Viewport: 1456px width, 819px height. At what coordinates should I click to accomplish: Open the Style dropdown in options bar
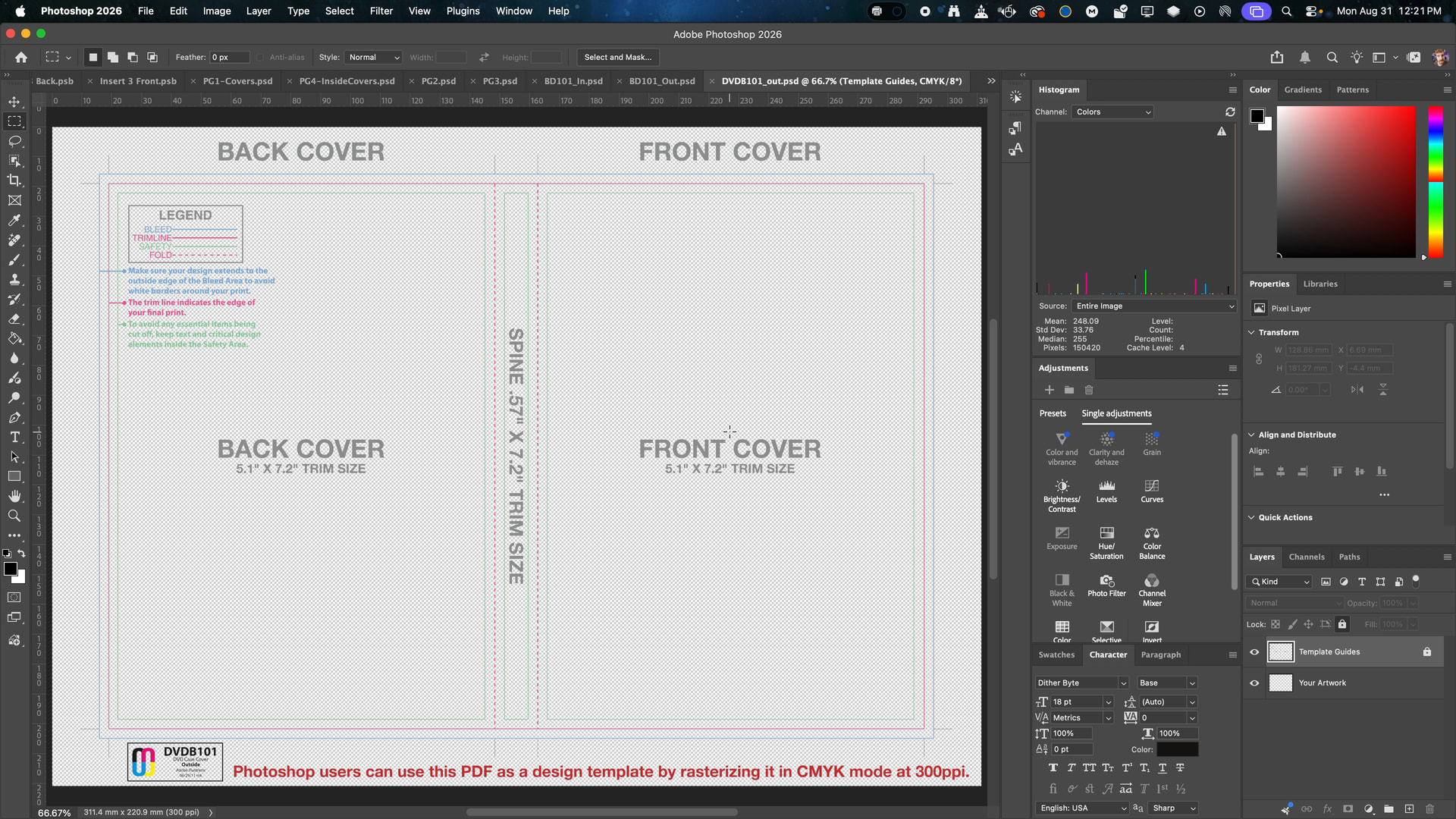(373, 58)
